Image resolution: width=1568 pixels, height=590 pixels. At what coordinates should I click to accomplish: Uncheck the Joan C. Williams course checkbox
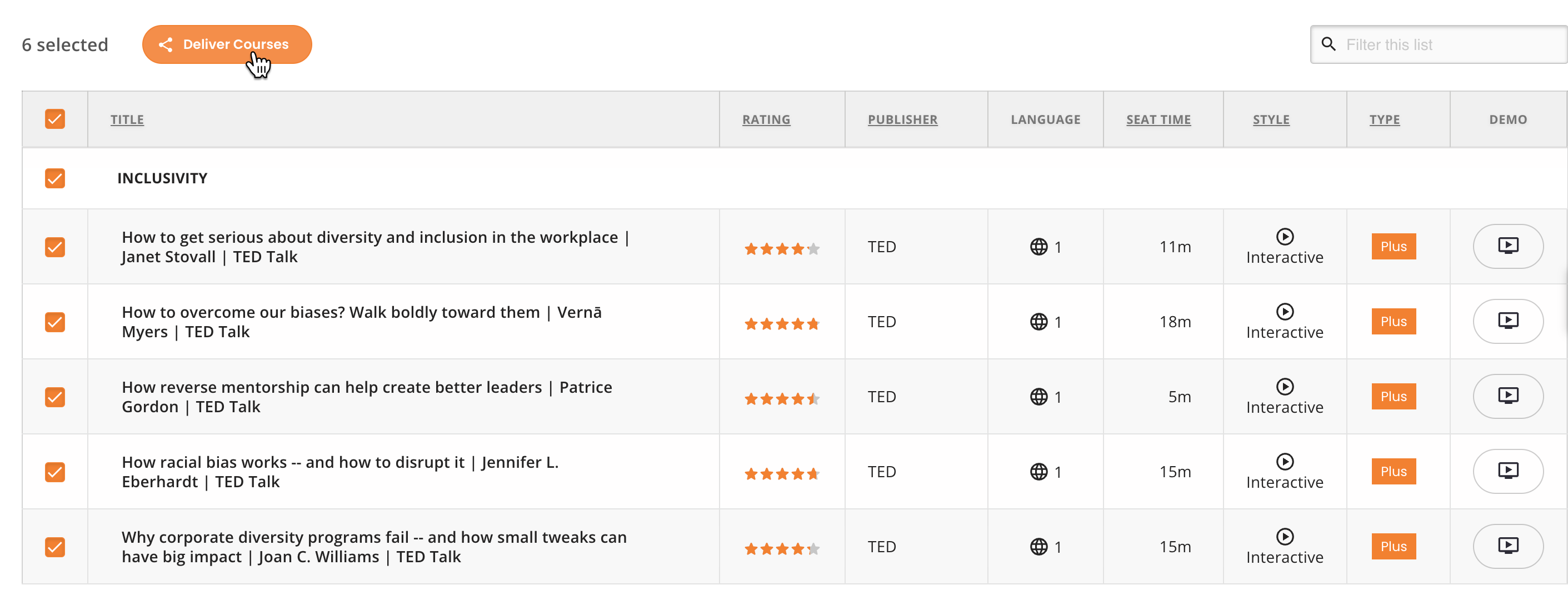[55, 547]
